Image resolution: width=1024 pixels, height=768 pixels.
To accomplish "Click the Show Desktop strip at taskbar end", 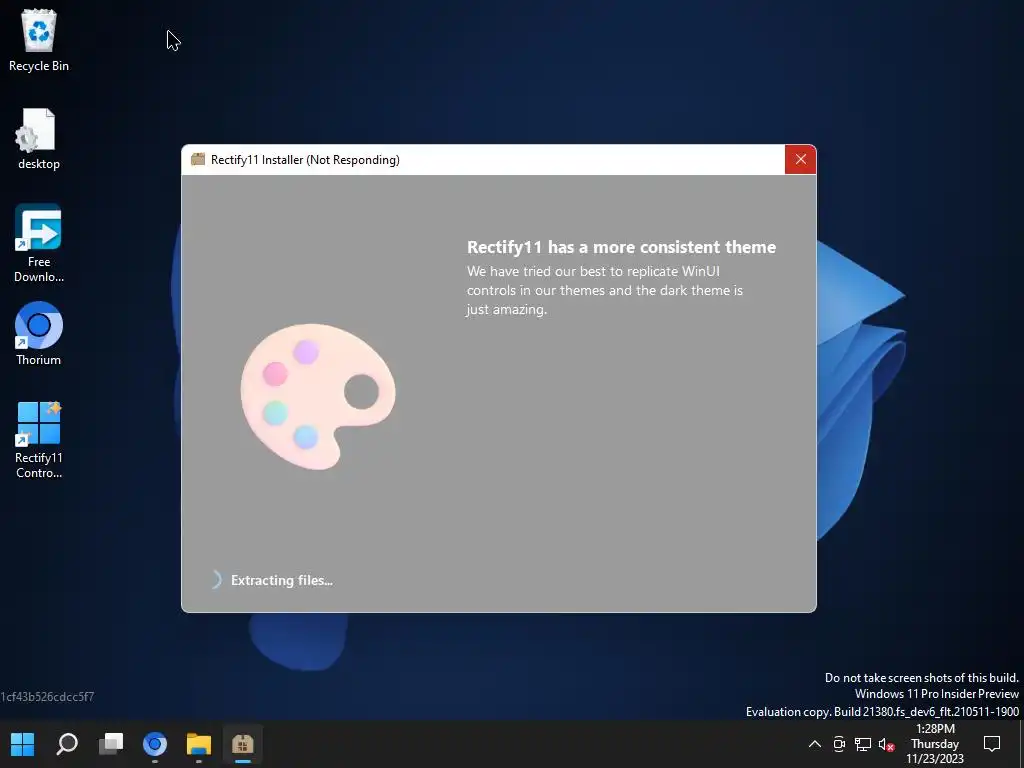I will [x=1021, y=744].
